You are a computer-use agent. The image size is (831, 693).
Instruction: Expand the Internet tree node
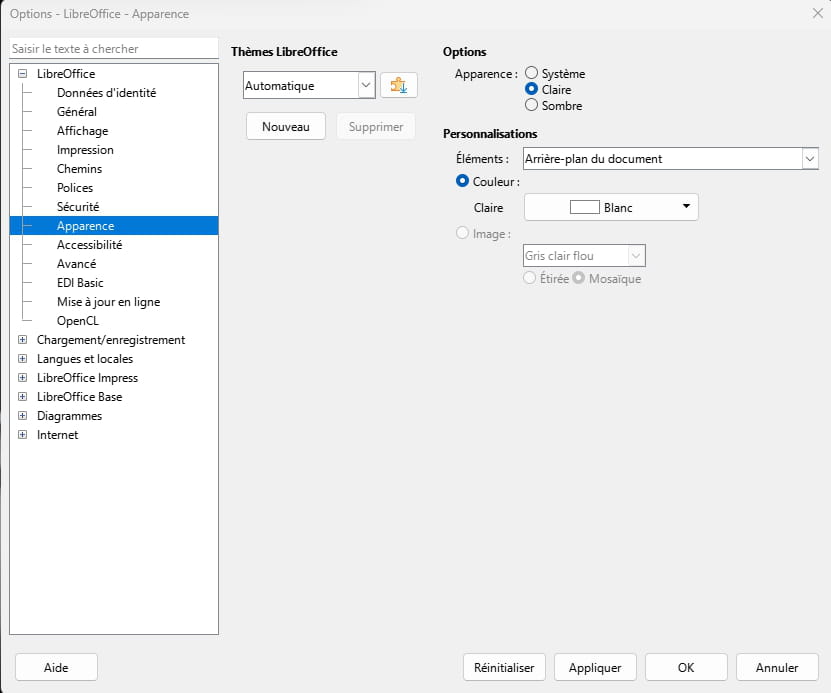click(22, 435)
